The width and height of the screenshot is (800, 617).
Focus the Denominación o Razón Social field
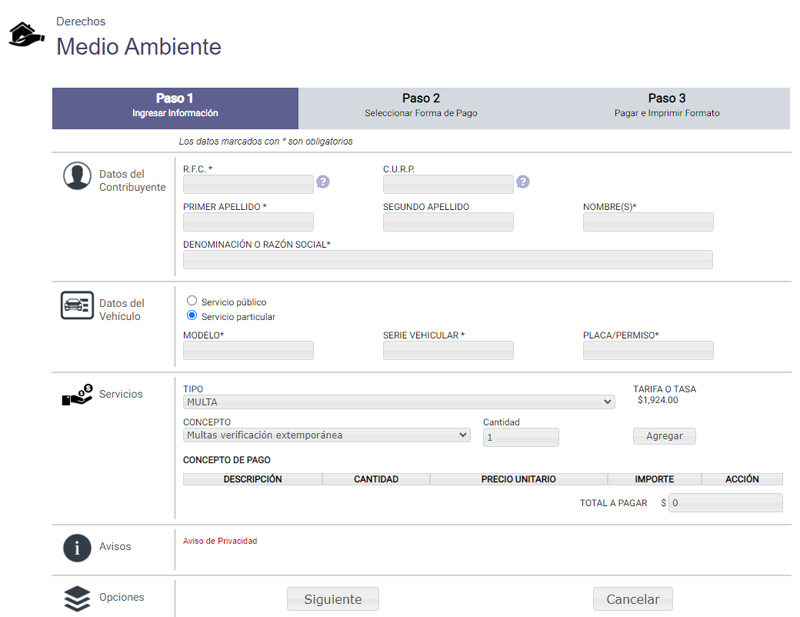(x=447, y=260)
